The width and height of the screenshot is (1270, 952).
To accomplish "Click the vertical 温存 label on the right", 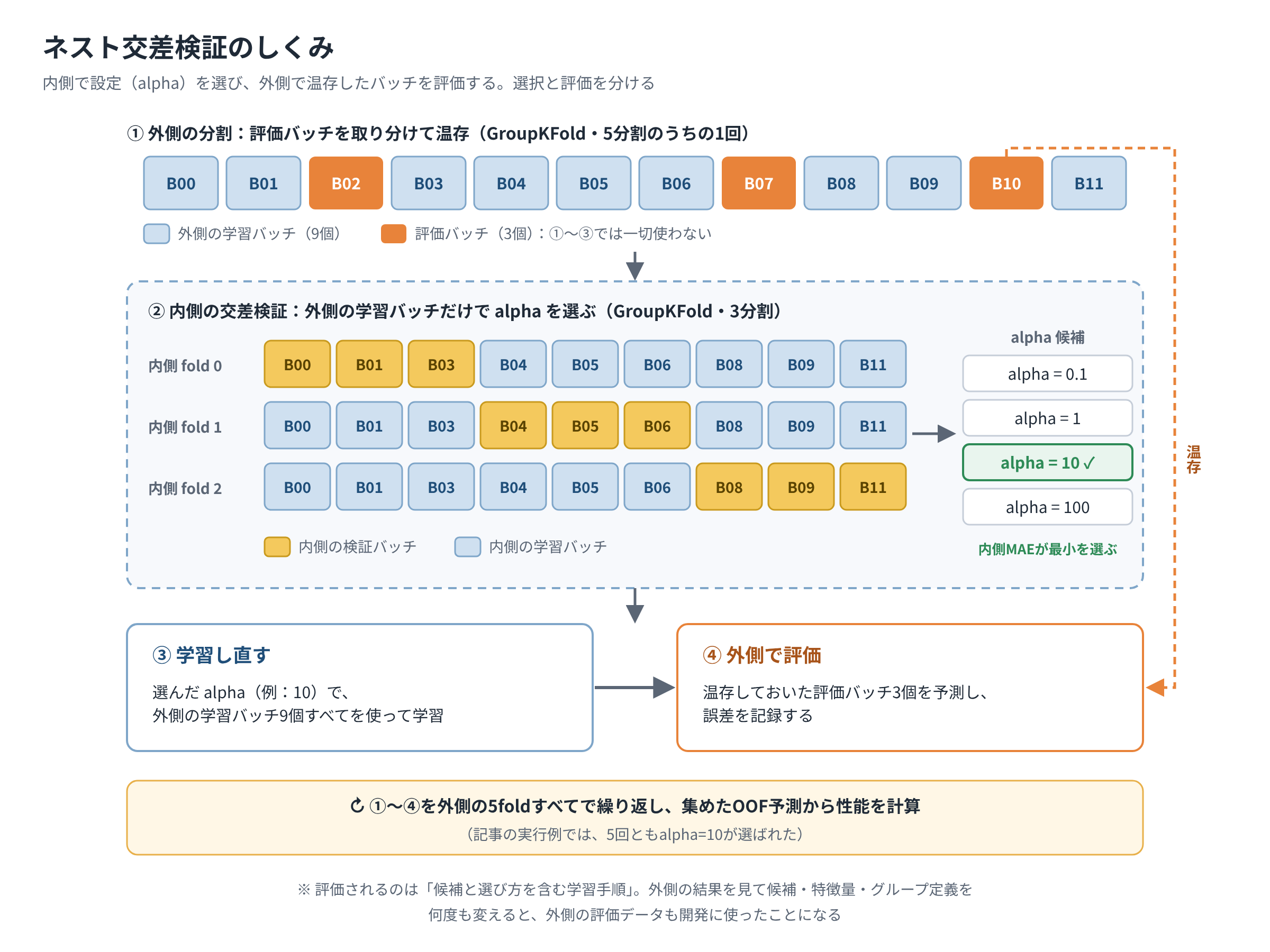I will (1193, 459).
